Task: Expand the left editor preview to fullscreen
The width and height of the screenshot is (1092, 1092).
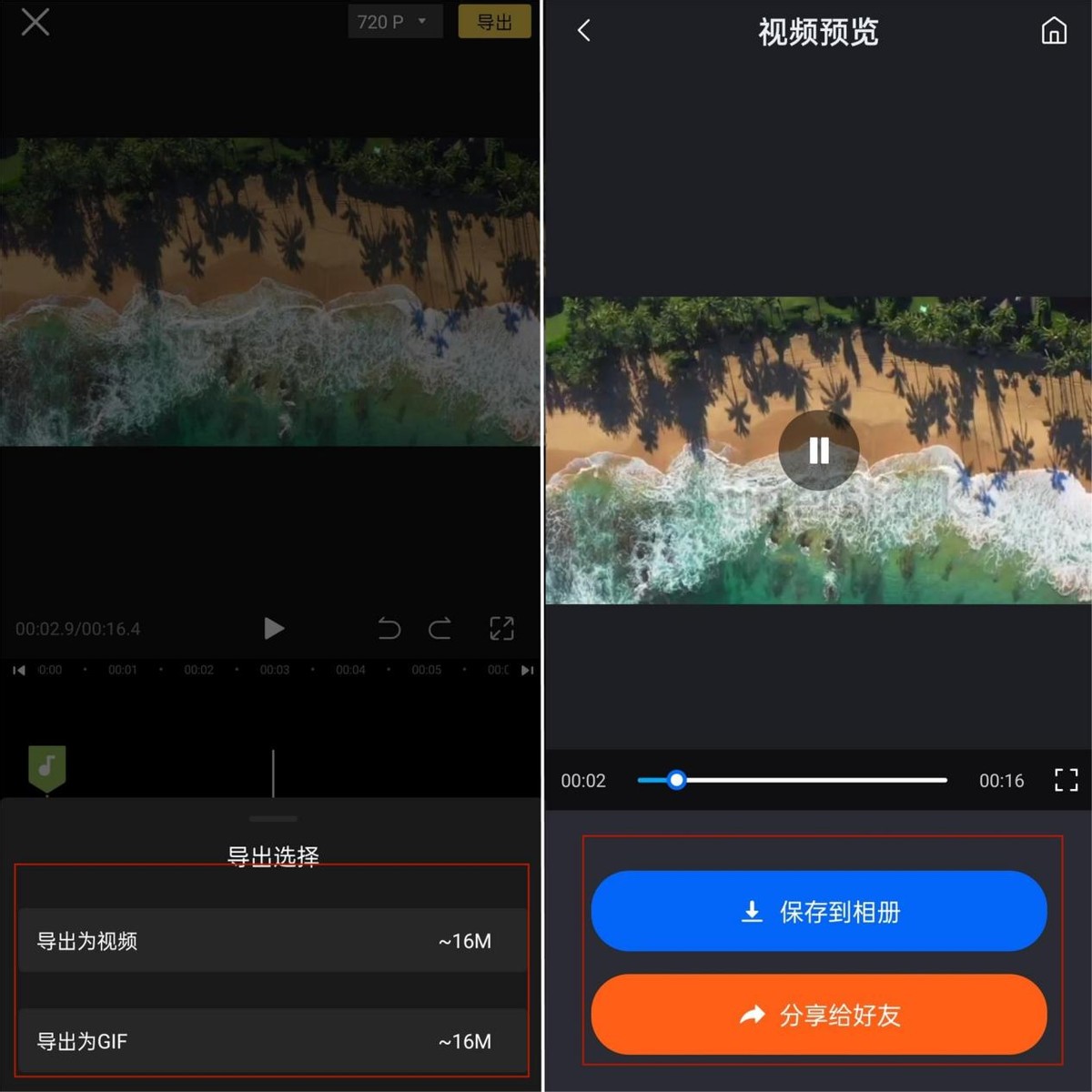Action: point(501,628)
